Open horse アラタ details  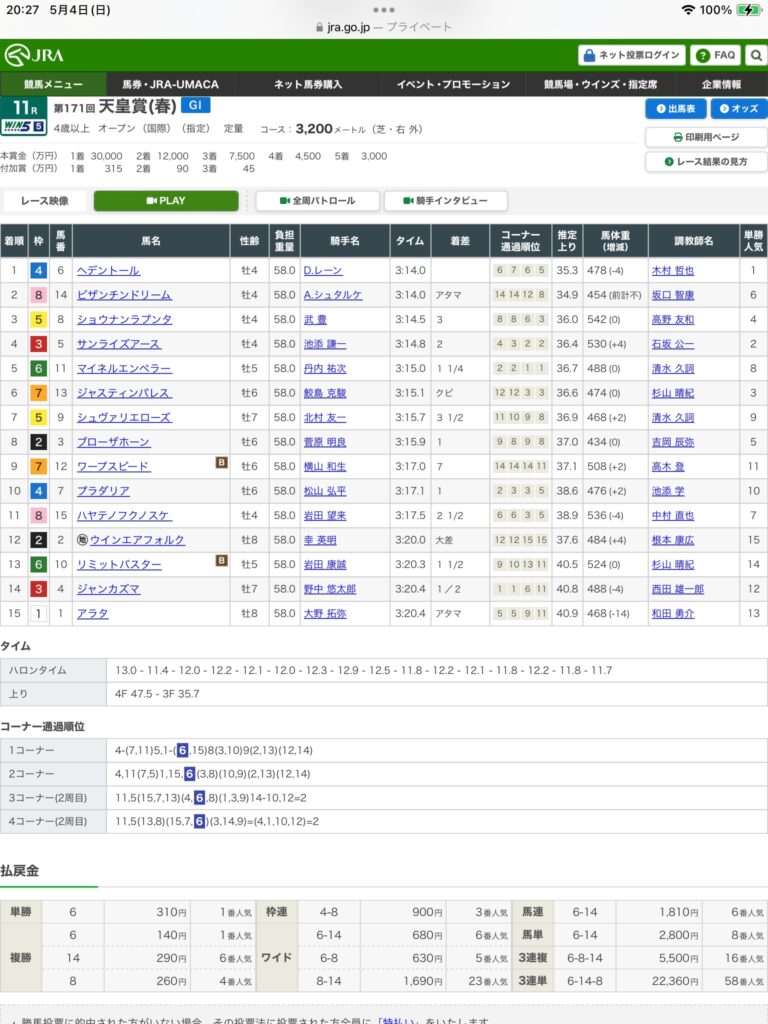93,613
